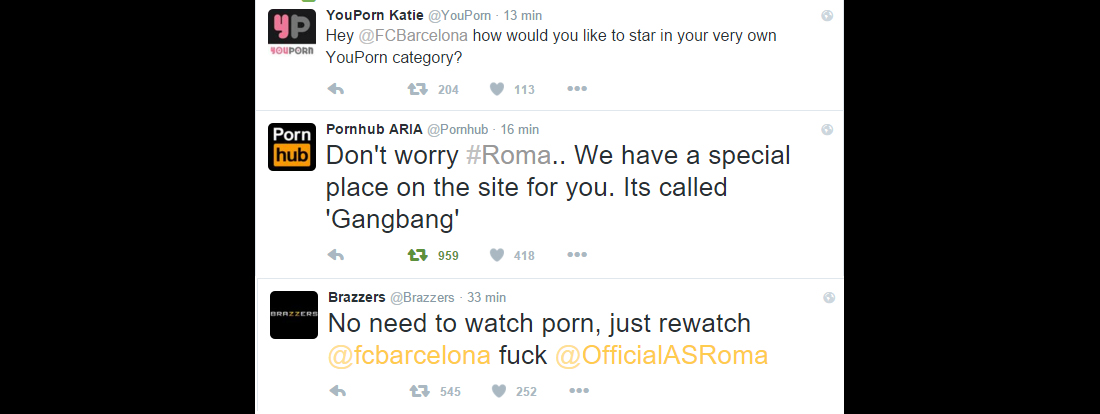Open the @fcbarcelona mention in Brazzers tweet
The width and height of the screenshot is (1100, 414).
tap(409, 356)
